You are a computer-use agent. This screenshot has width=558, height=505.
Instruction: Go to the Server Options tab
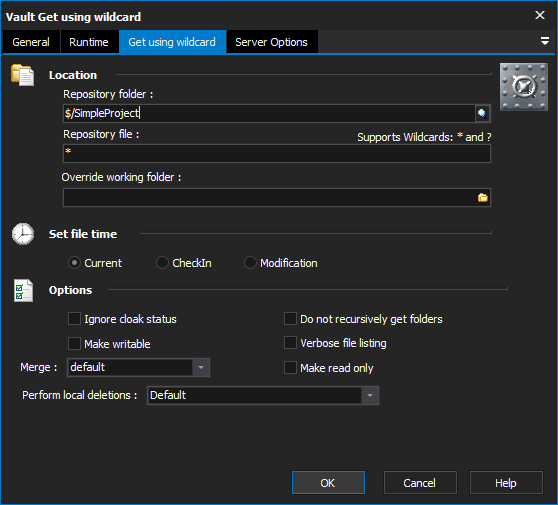[x=272, y=42]
